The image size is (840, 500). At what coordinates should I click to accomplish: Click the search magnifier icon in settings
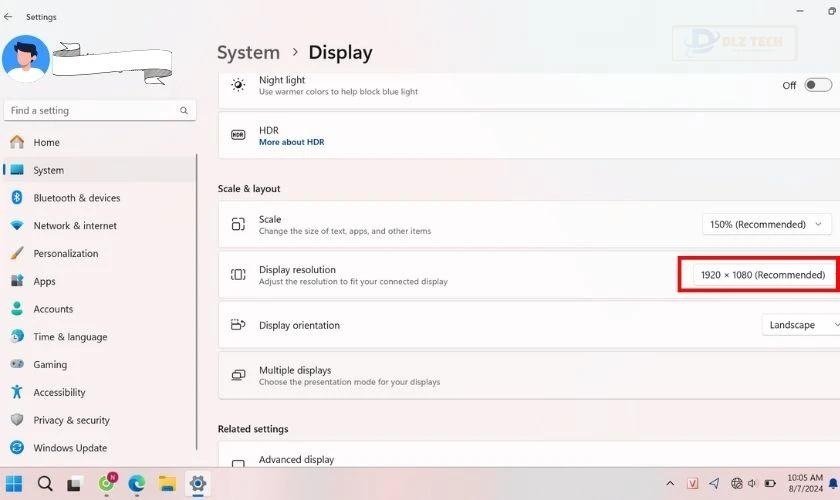184,110
